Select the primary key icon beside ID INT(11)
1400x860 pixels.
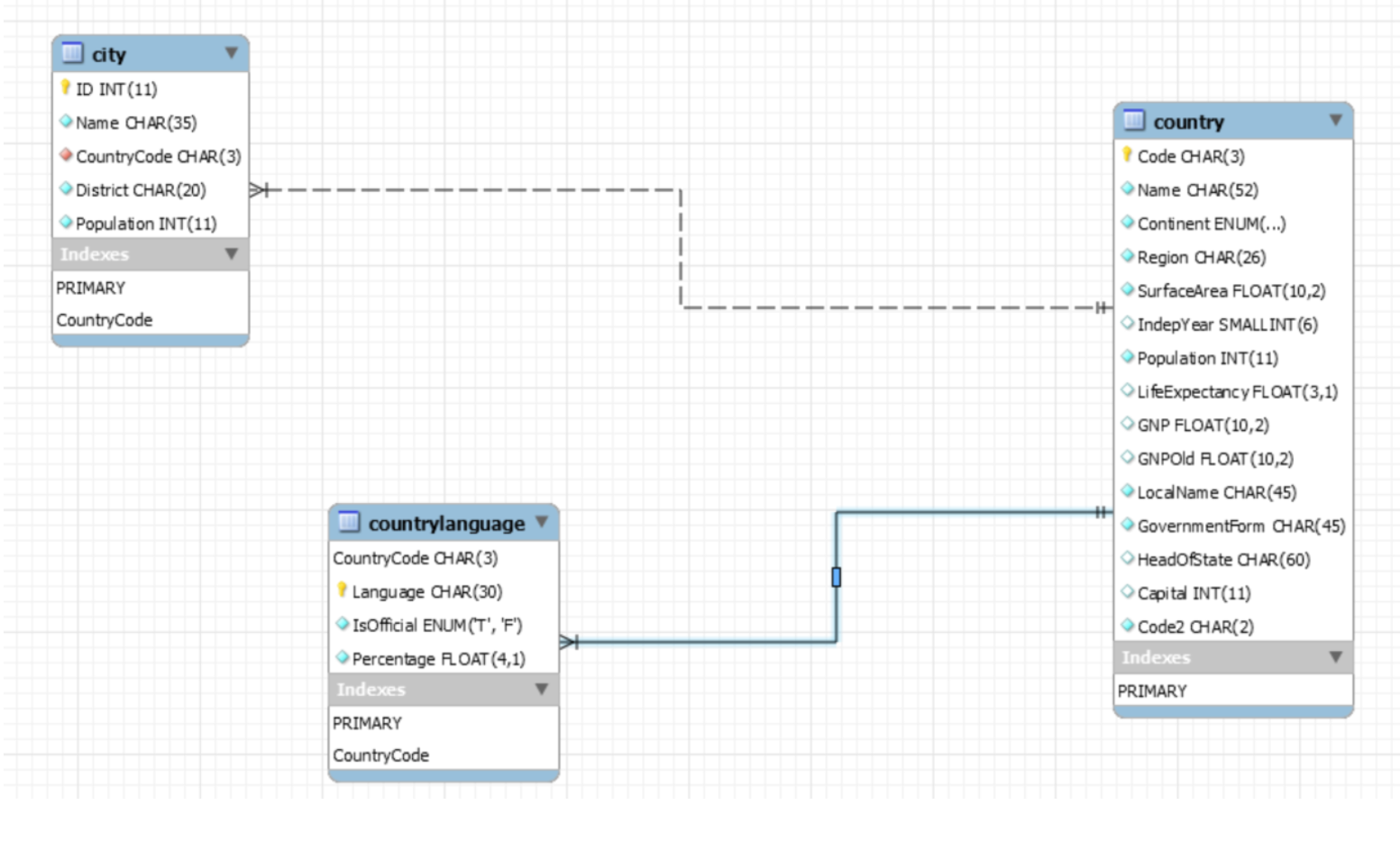pyautogui.click(x=65, y=87)
